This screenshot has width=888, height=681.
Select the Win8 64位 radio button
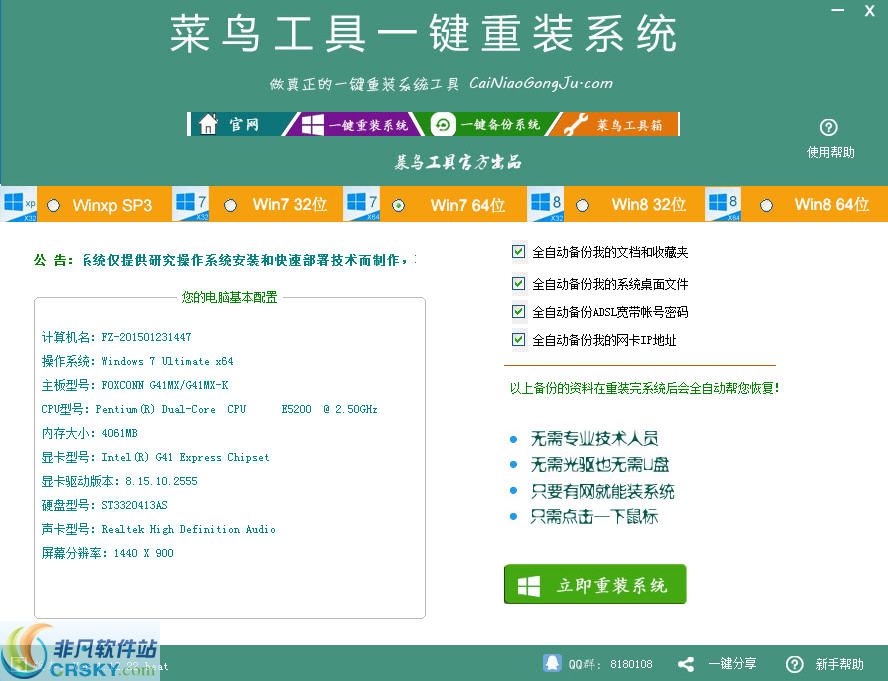(766, 205)
